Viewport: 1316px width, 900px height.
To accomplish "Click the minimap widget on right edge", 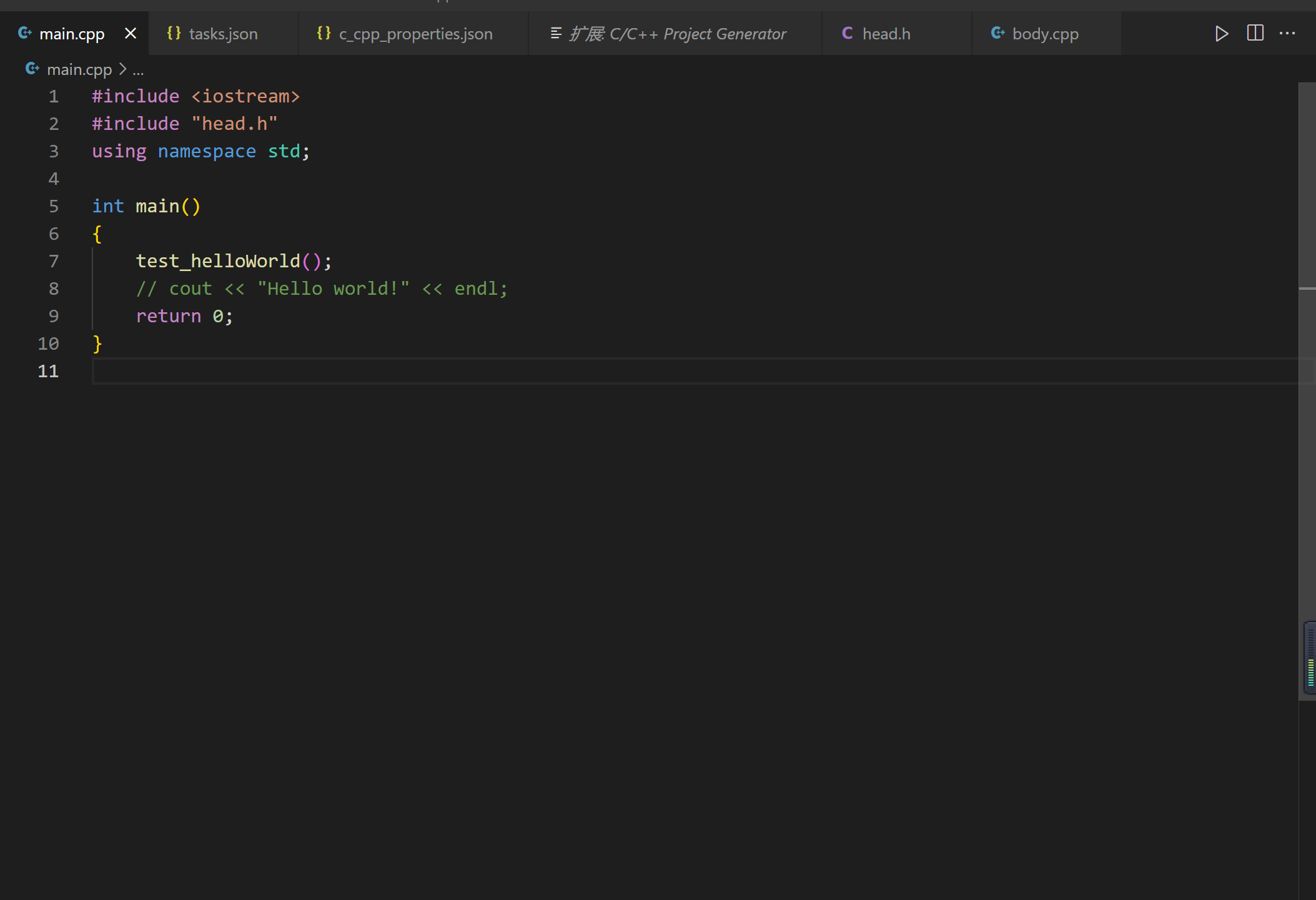I will click(1310, 658).
